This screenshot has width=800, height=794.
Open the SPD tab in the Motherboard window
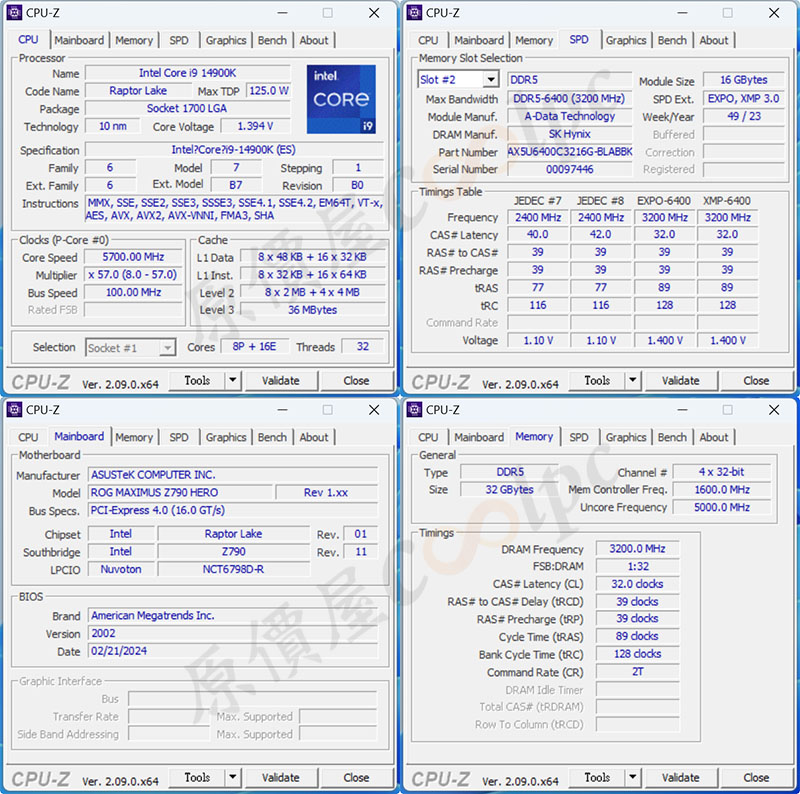[x=179, y=437]
